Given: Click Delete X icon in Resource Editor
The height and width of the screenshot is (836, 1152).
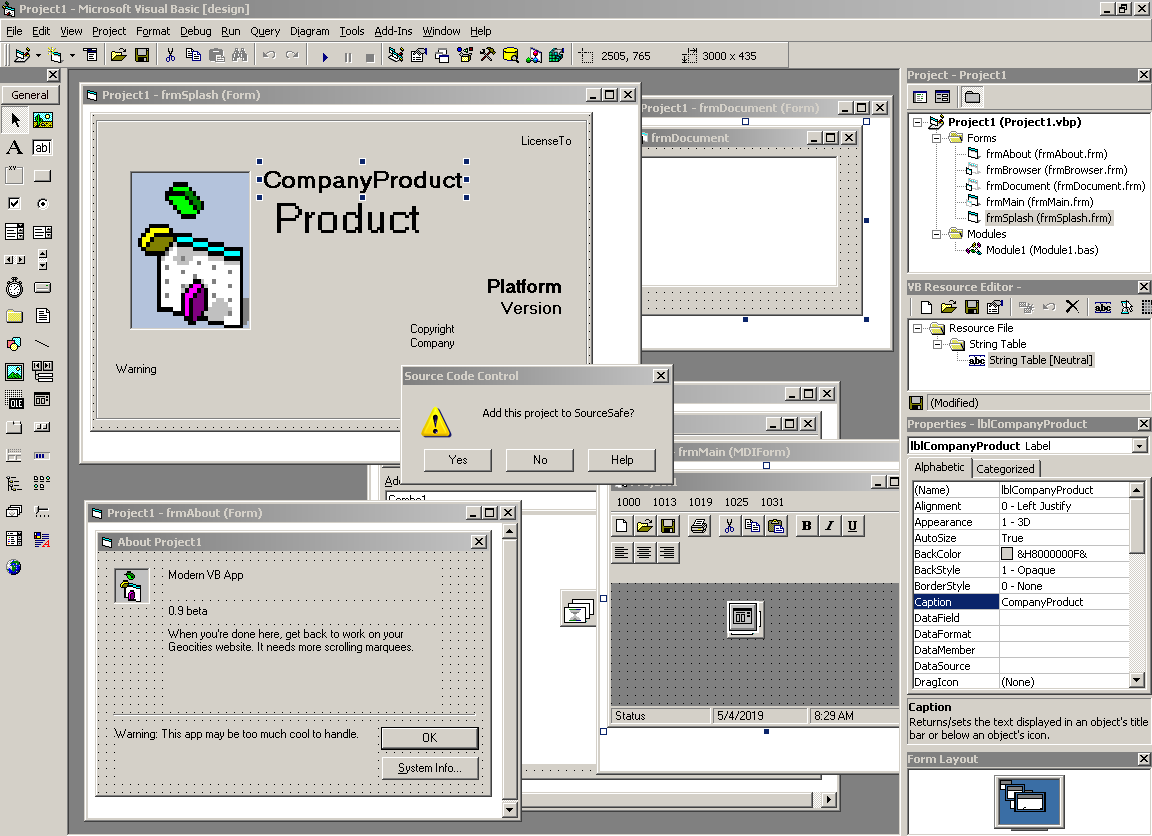Looking at the screenshot, I should (x=1072, y=306).
